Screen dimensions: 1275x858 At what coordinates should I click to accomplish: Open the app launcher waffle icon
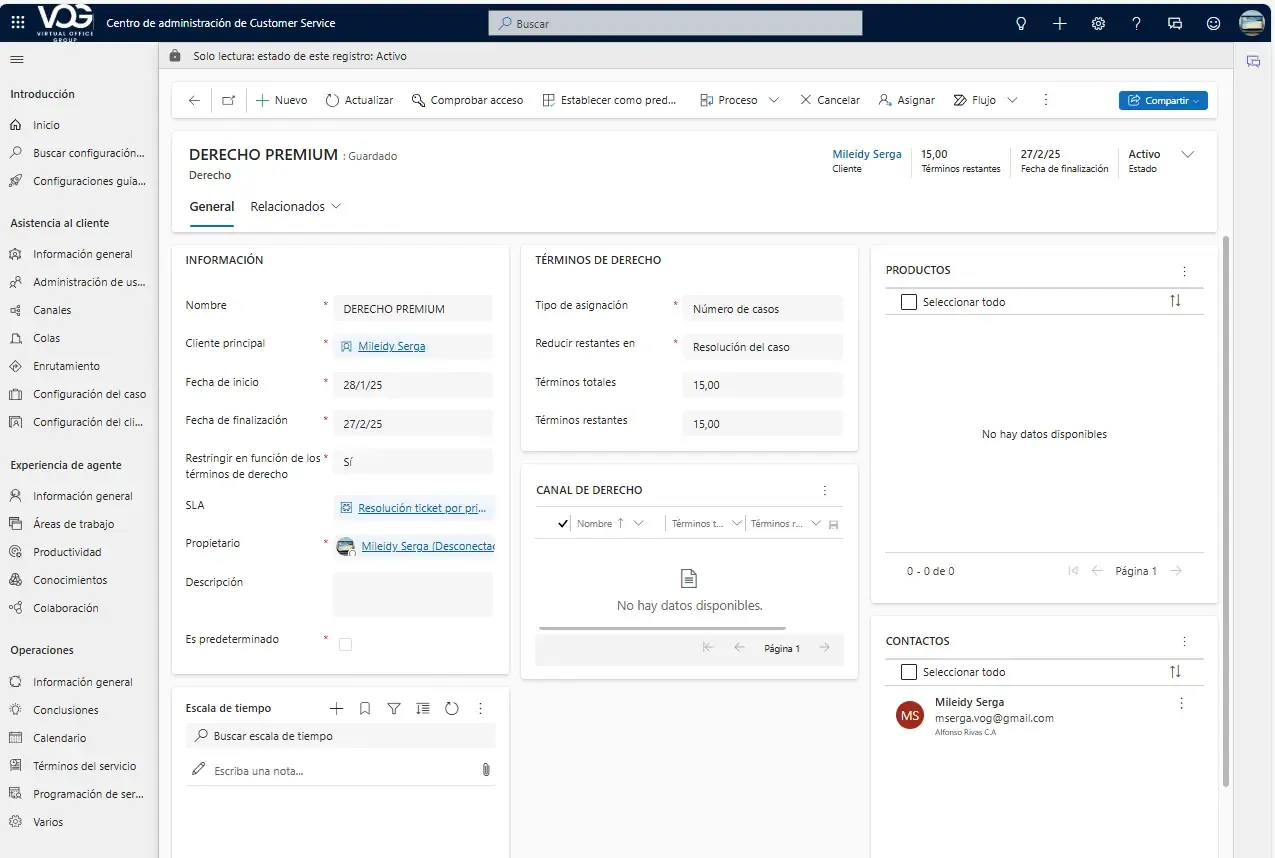17,23
